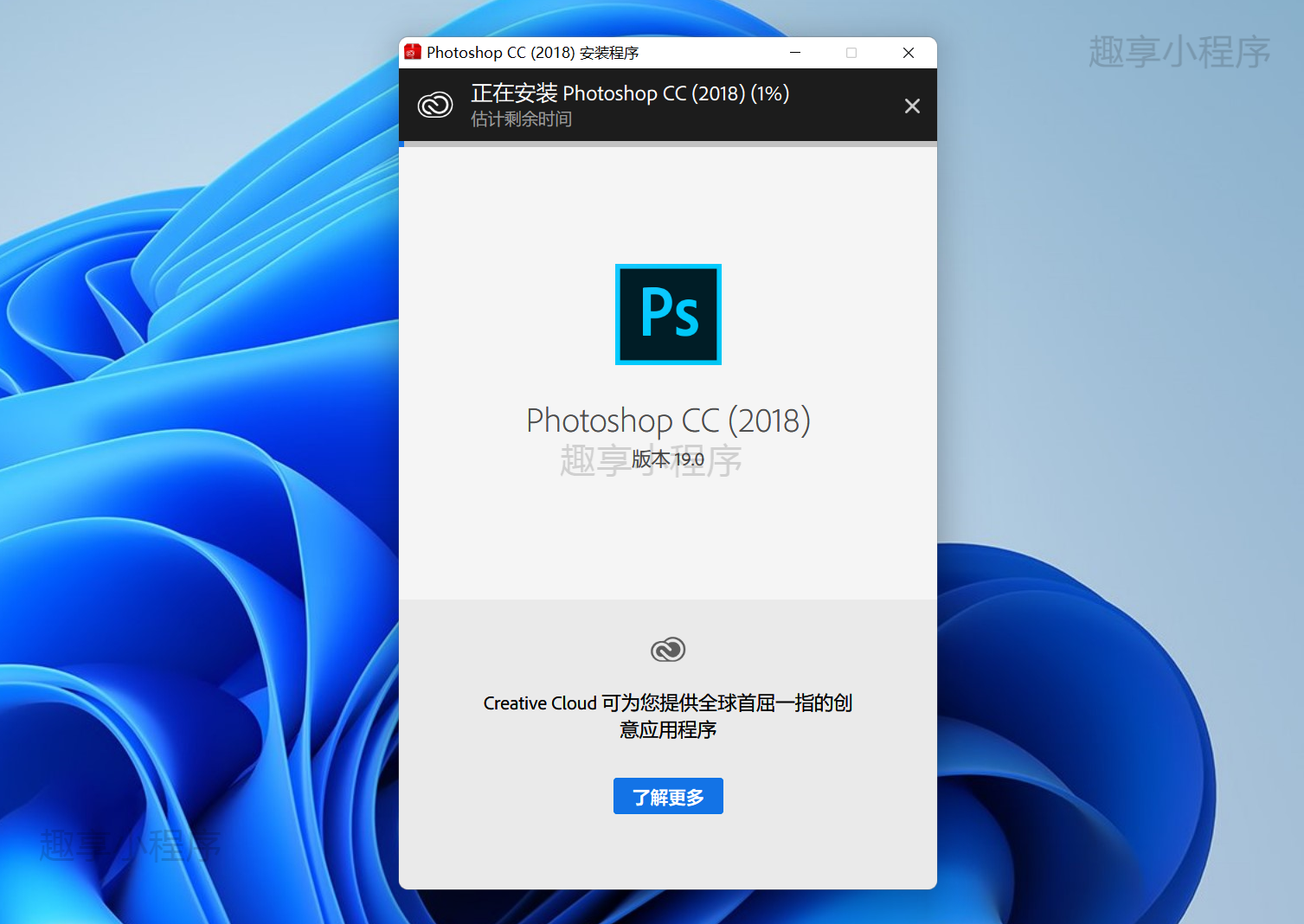Cancel installation with the dark header X
Screen dimensions: 1304x924
coord(912,106)
